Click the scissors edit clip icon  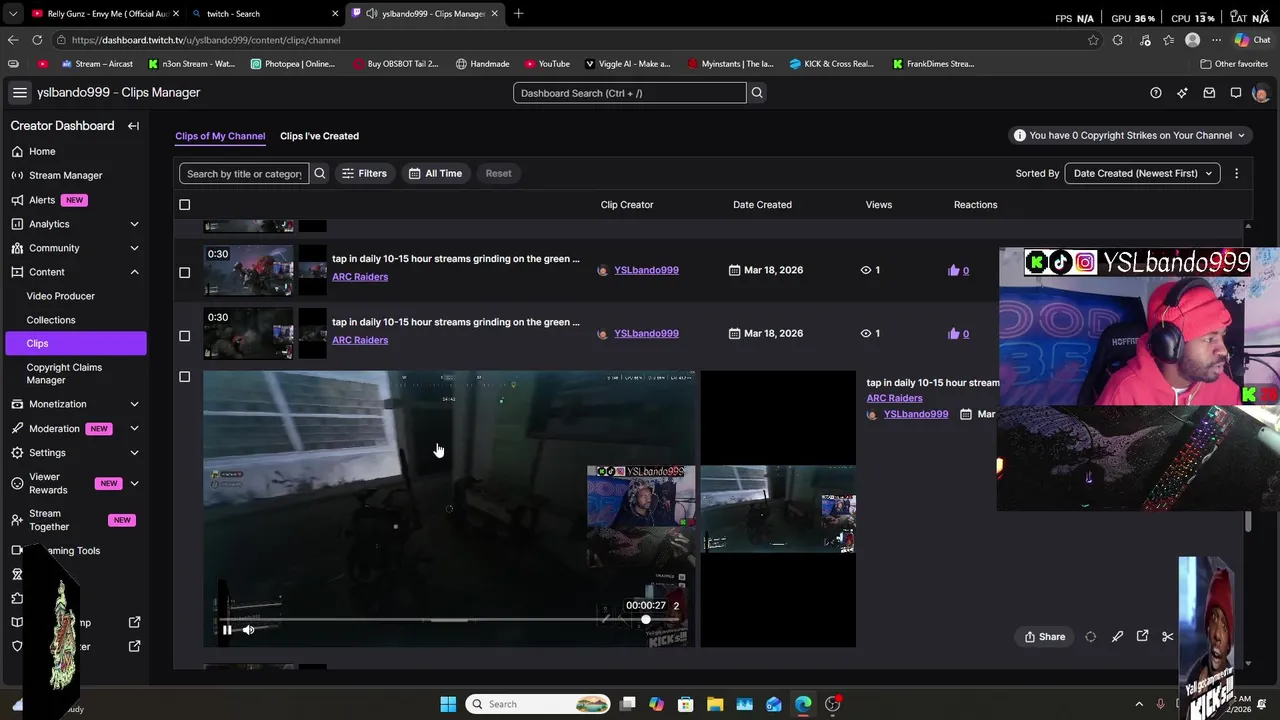click(1167, 637)
